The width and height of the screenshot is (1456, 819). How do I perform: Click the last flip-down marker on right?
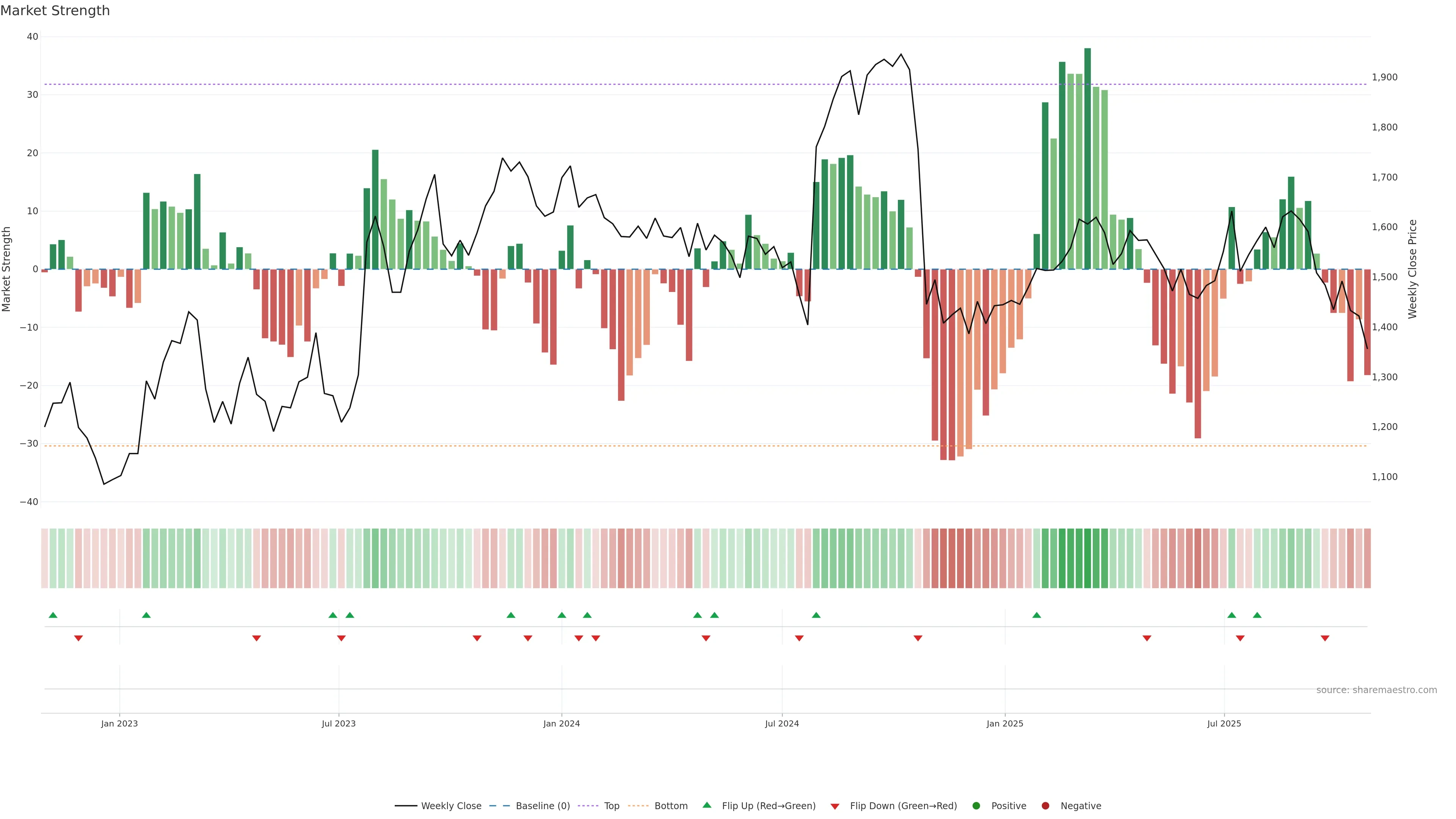tap(1325, 638)
